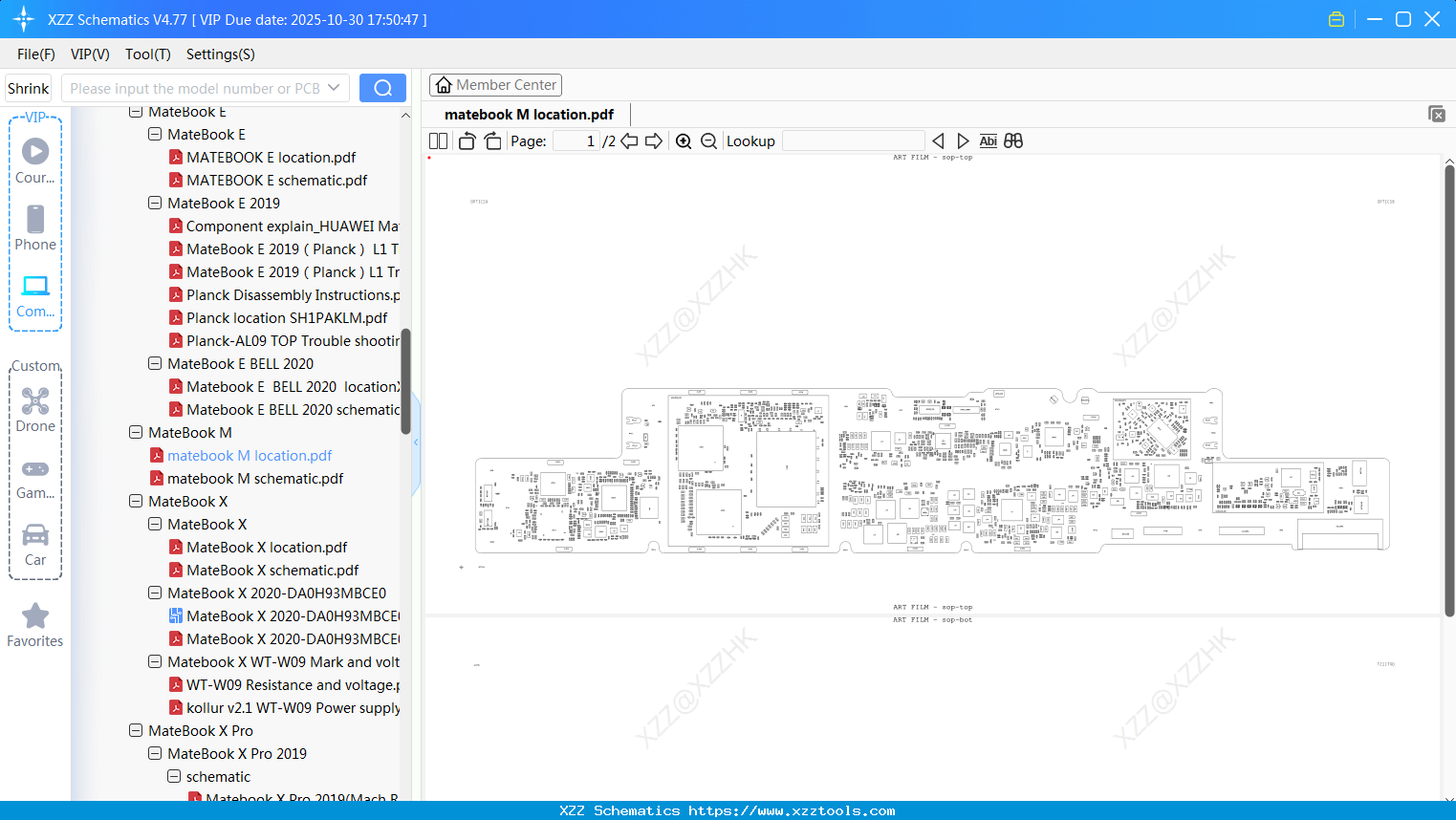Rotate the page clockwise
This screenshot has width=1456, height=820.
pyautogui.click(x=492, y=141)
